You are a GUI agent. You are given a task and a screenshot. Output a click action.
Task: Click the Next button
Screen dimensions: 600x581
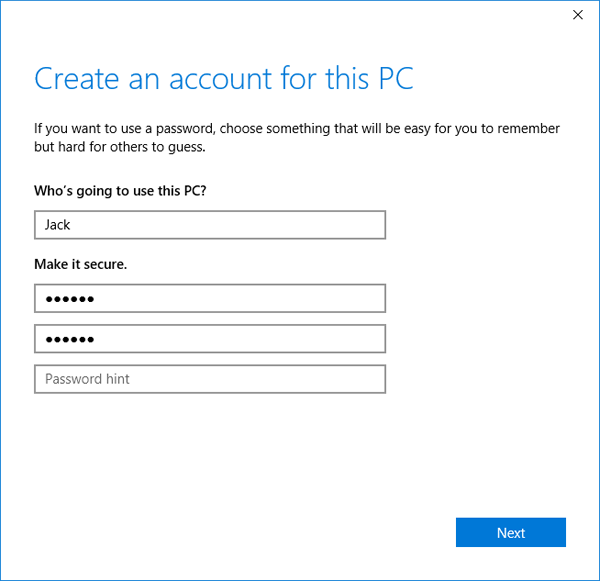[x=510, y=533]
